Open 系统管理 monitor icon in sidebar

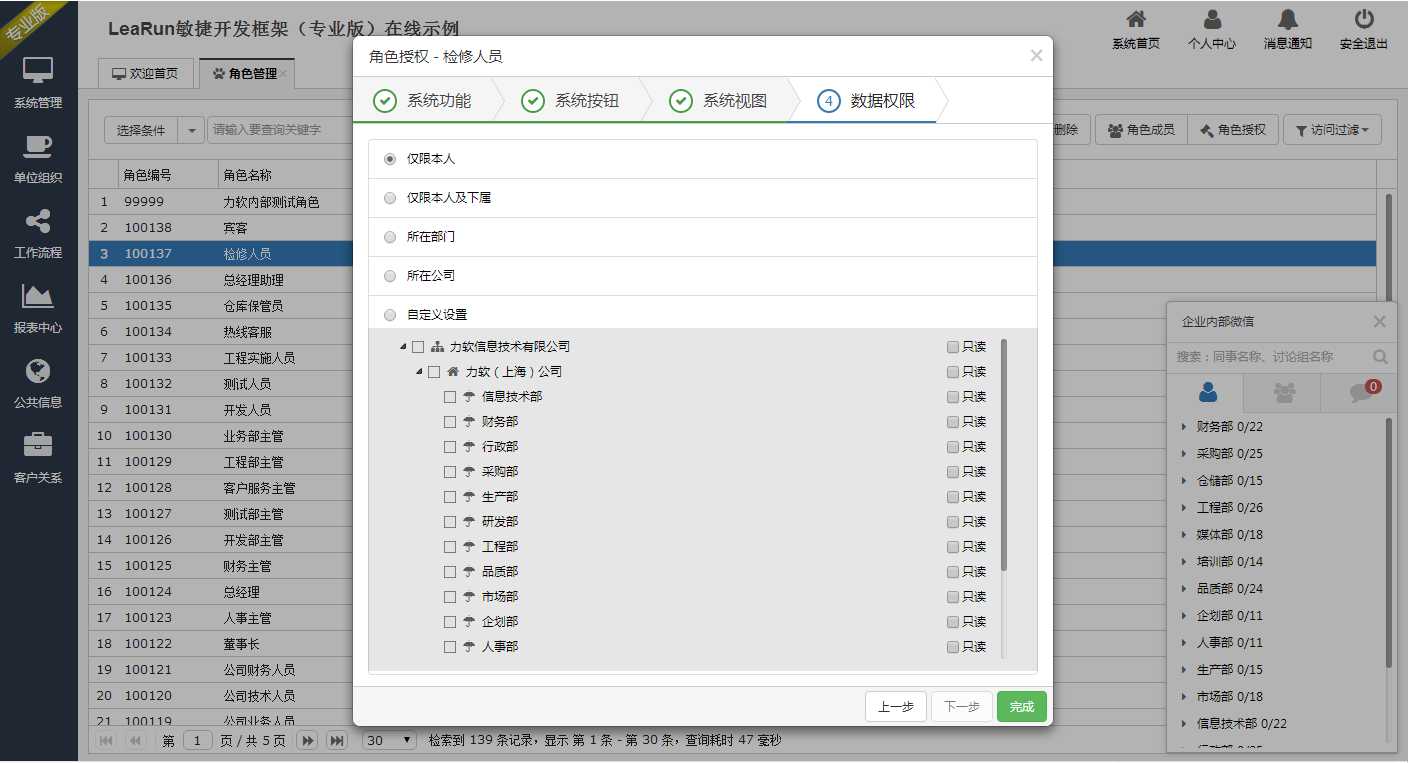pos(38,71)
